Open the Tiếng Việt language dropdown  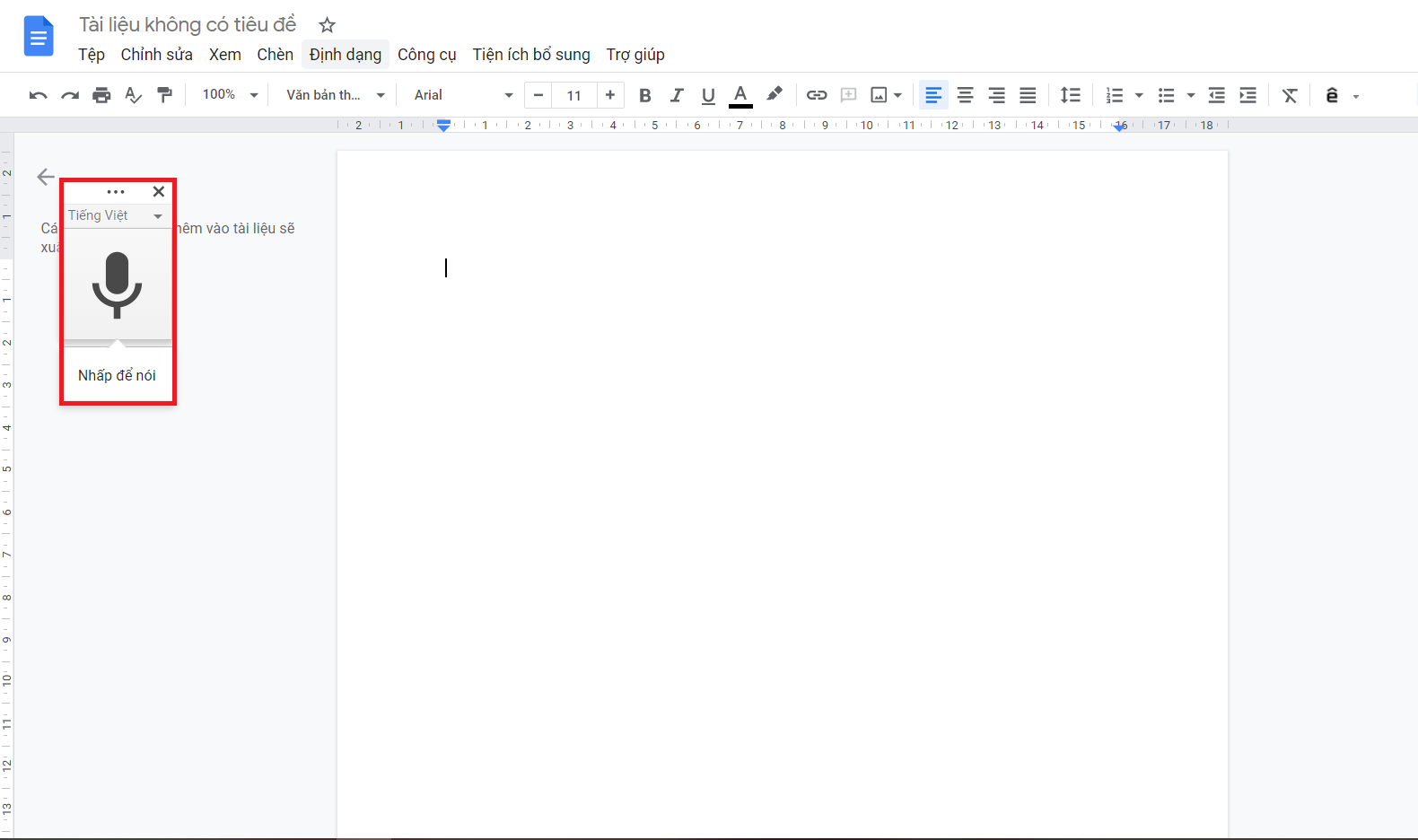[116, 216]
